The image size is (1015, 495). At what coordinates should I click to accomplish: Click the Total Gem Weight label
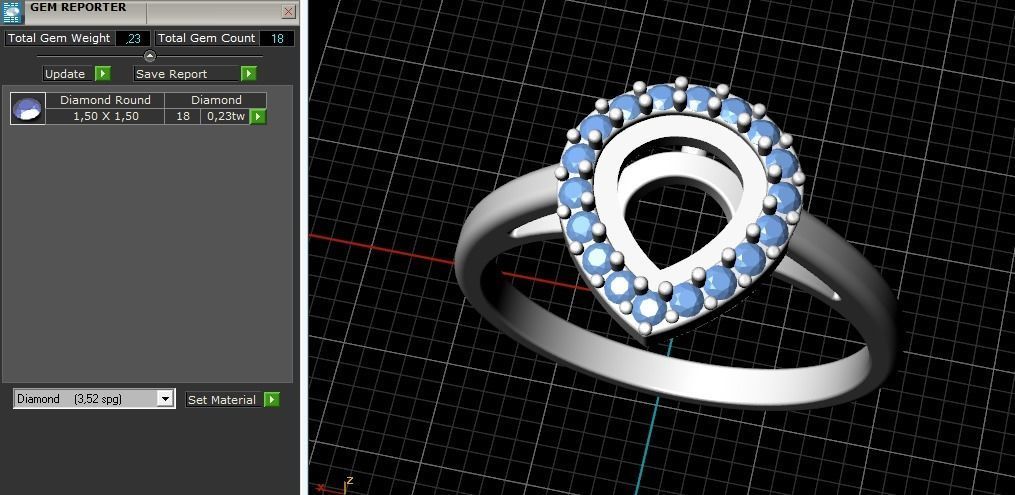(x=60, y=38)
